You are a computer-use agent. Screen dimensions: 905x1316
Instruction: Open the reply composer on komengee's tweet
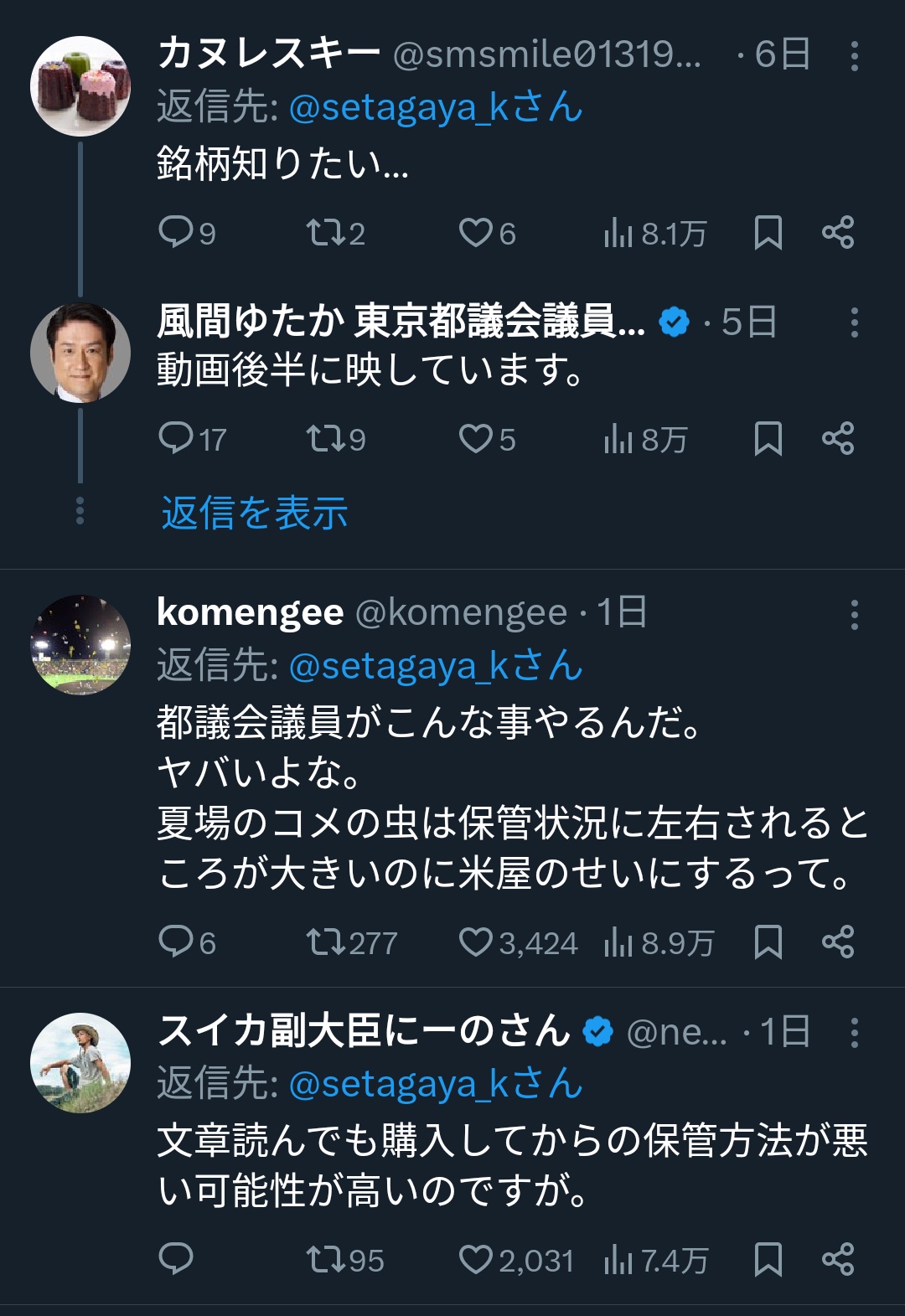pyautogui.click(x=178, y=942)
